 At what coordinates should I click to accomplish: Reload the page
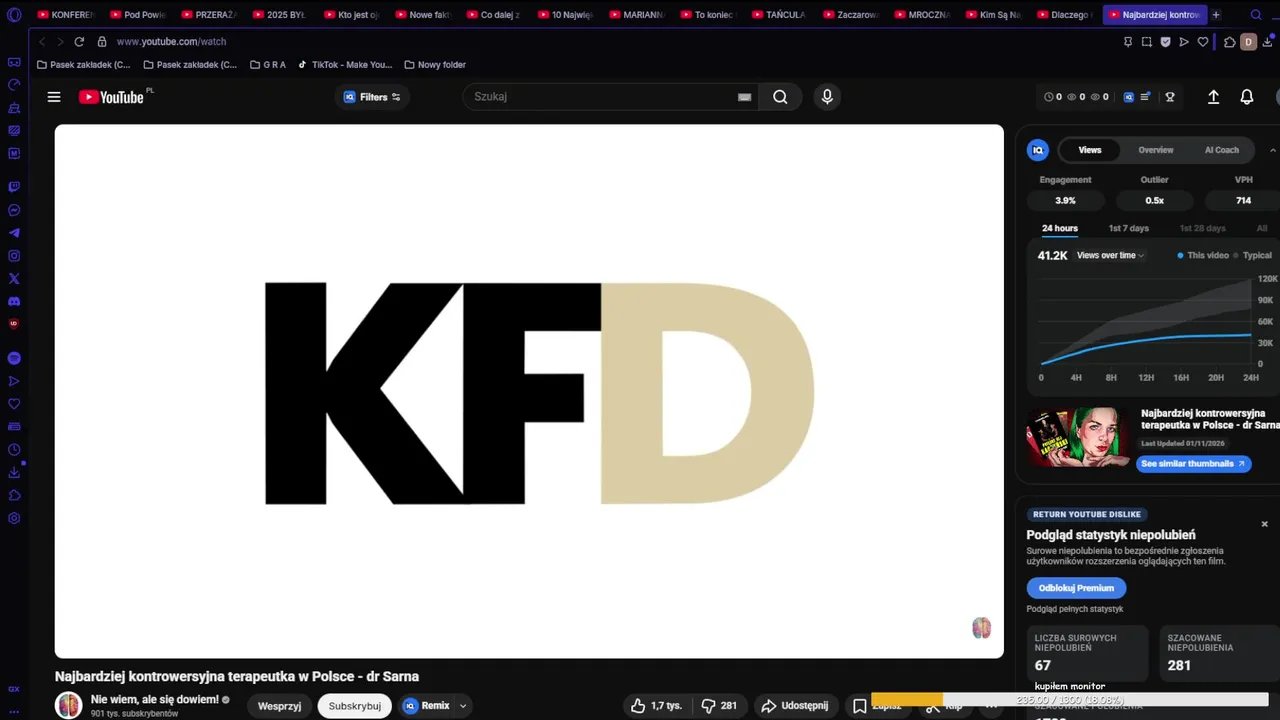[x=79, y=42]
